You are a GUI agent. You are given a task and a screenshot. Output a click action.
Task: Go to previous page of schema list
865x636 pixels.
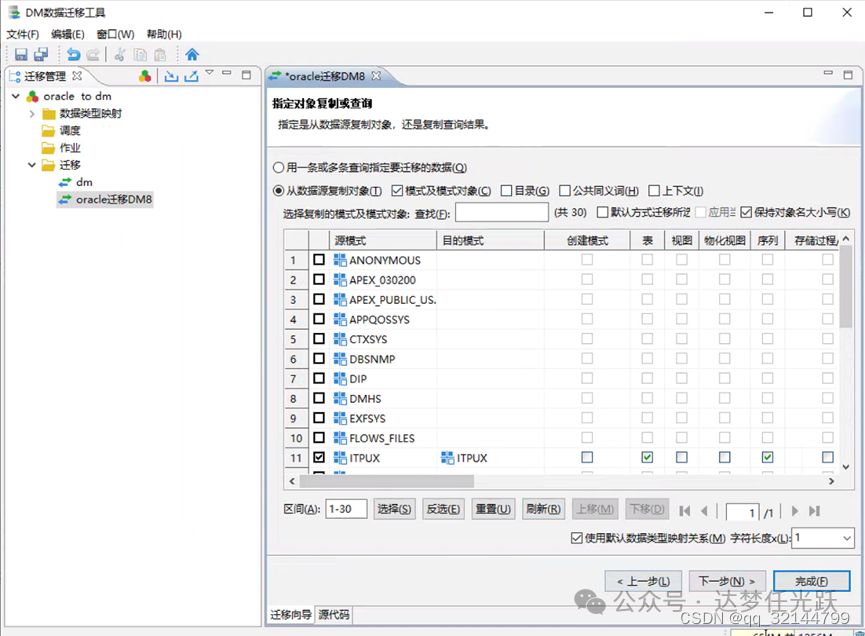click(704, 511)
